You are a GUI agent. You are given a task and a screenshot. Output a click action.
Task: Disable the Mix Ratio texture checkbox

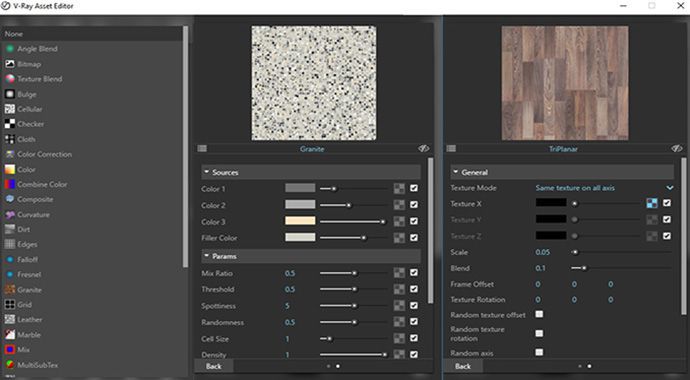point(414,273)
